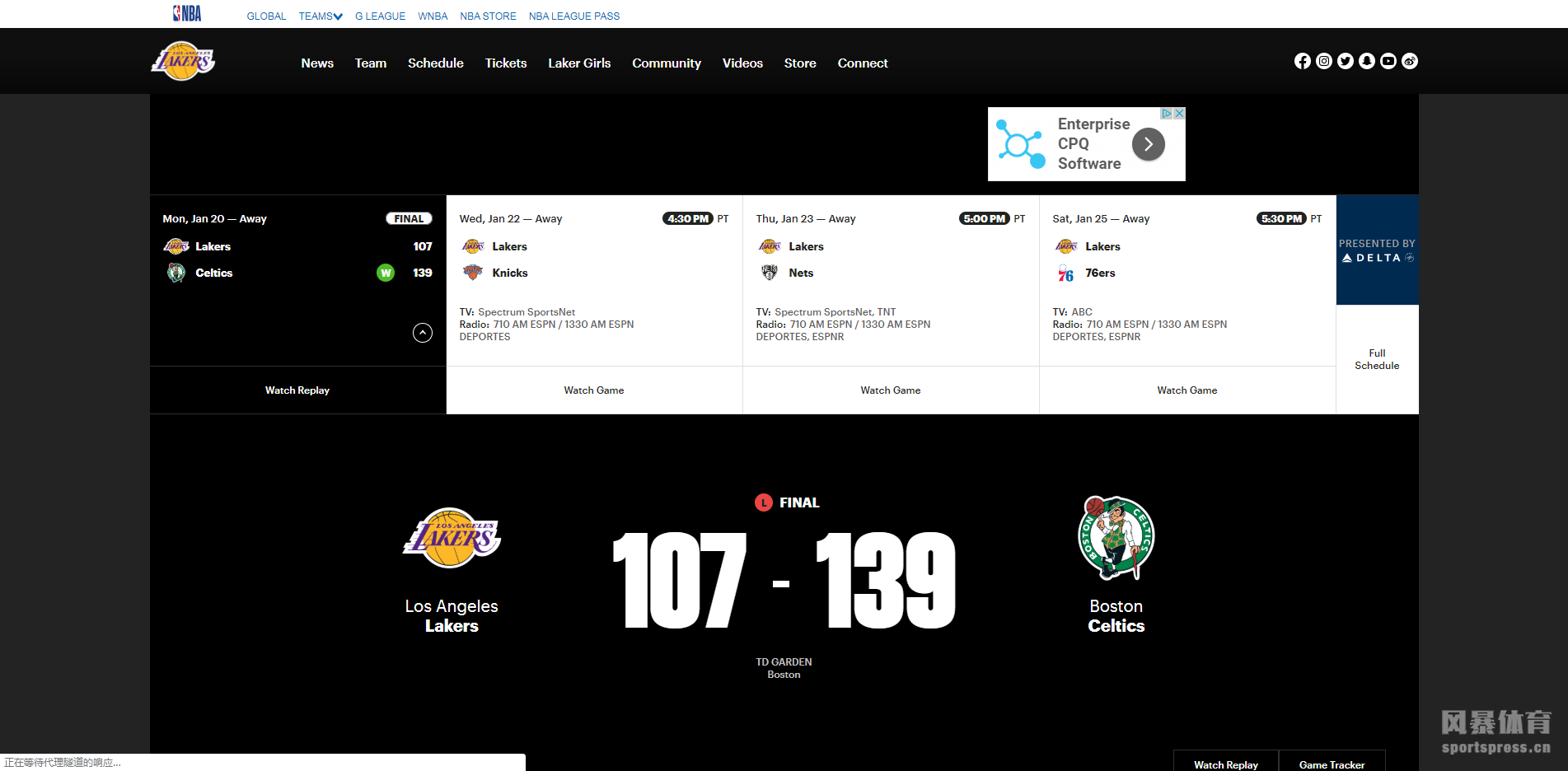Viewport: 1568px width, 771px height.
Task: Click large Los Angeles Lakers logo
Action: 452,538
